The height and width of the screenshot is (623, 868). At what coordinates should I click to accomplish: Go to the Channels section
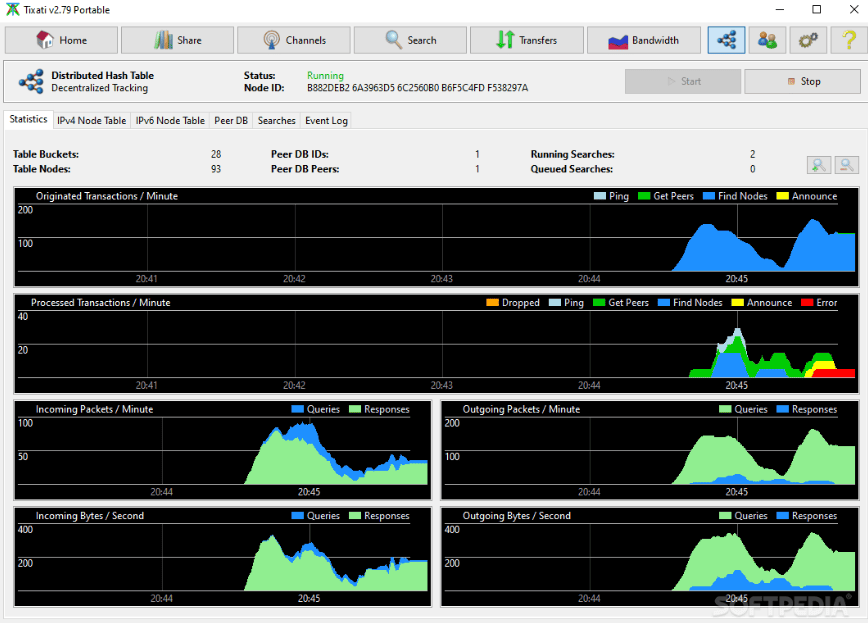click(x=294, y=40)
